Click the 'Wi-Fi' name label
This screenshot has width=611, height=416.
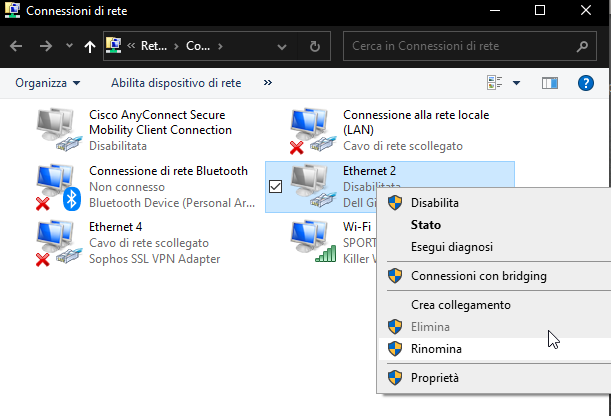click(x=357, y=227)
